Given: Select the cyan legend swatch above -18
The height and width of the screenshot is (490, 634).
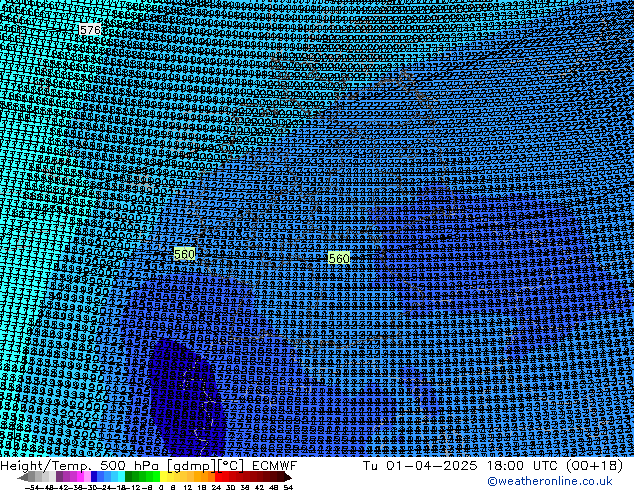Looking at the screenshot, I should pos(121,477).
